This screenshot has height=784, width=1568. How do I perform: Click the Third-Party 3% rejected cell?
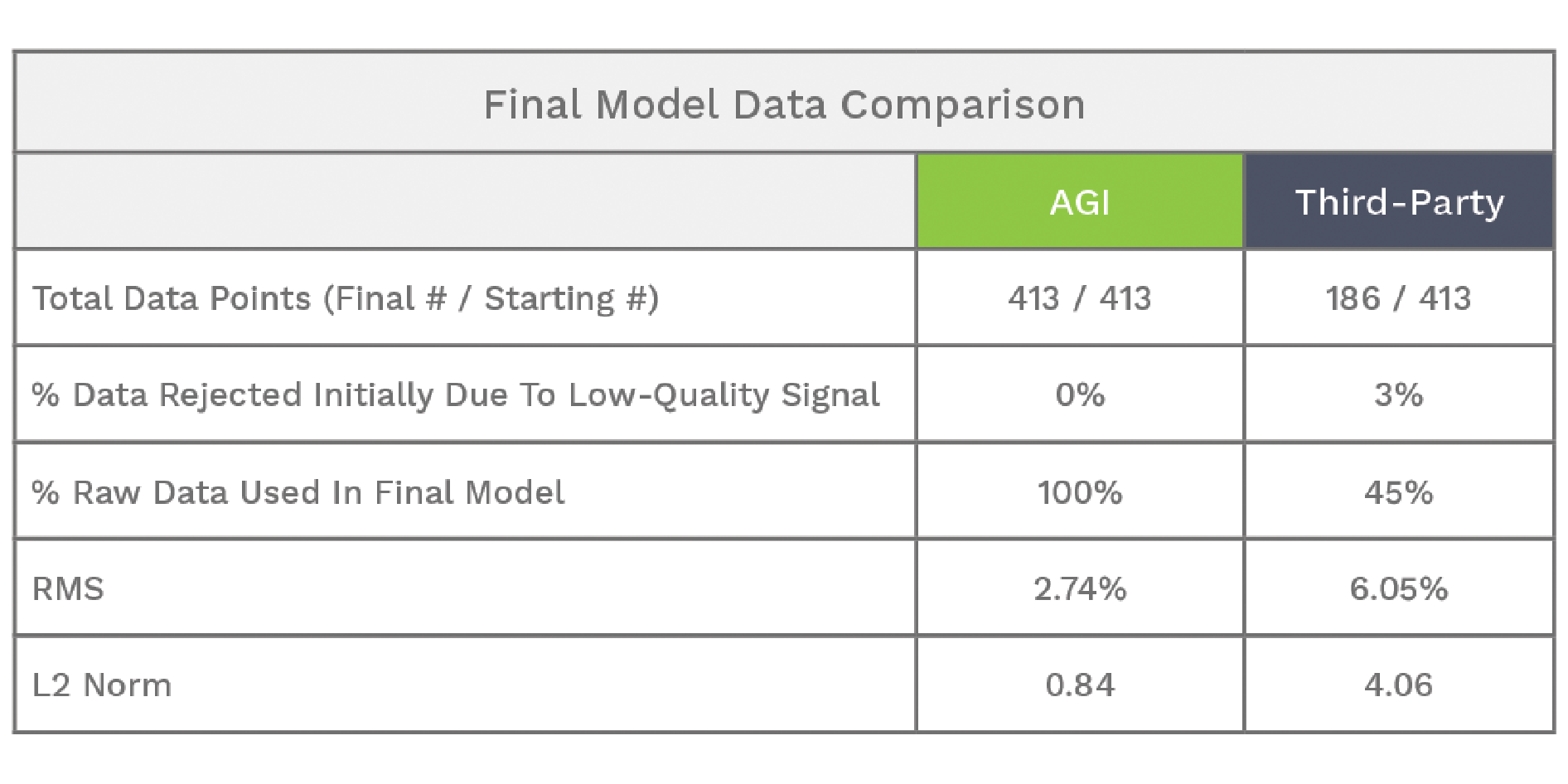pyautogui.click(x=1399, y=394)
